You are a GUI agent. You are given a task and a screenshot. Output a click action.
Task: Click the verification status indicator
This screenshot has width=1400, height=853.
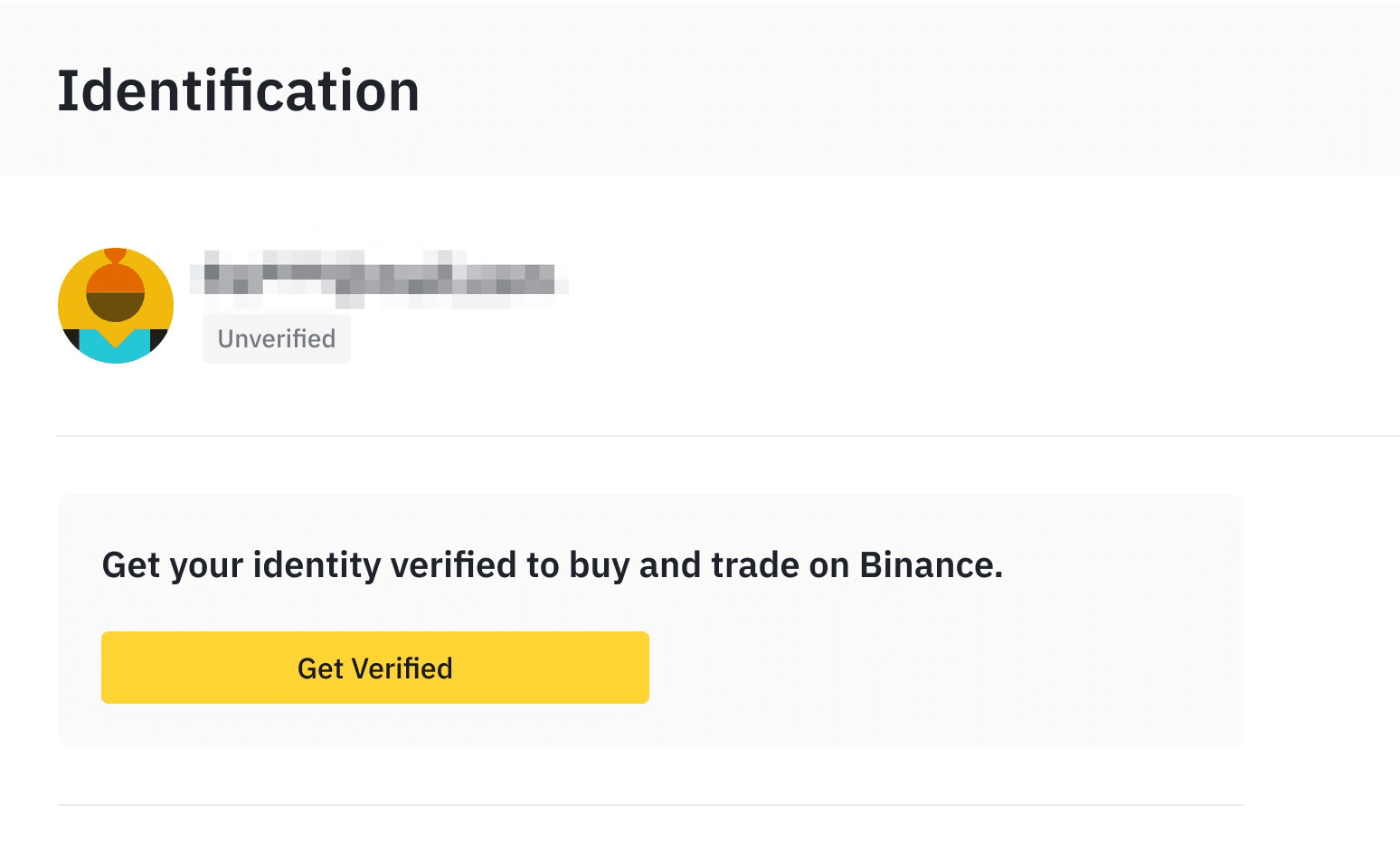[x=276, y=338]
